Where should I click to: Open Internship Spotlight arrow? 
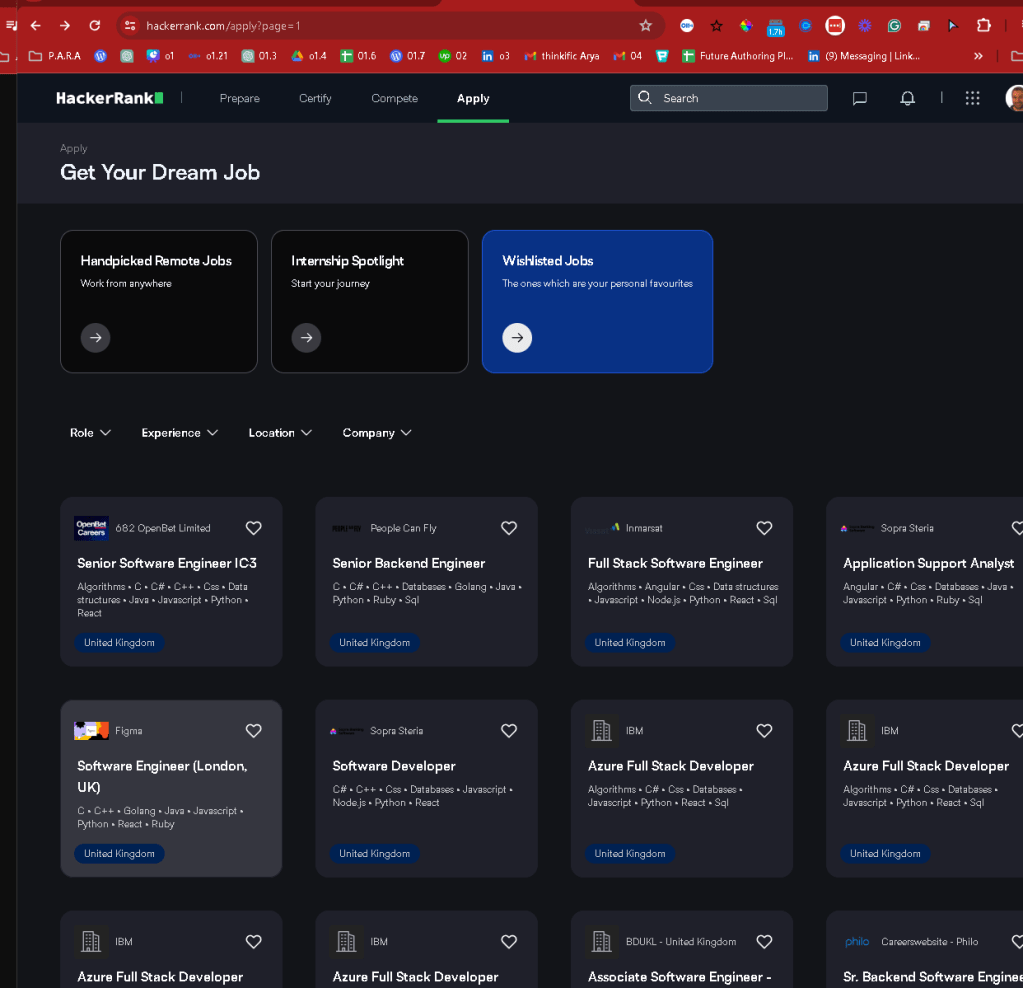306,337
